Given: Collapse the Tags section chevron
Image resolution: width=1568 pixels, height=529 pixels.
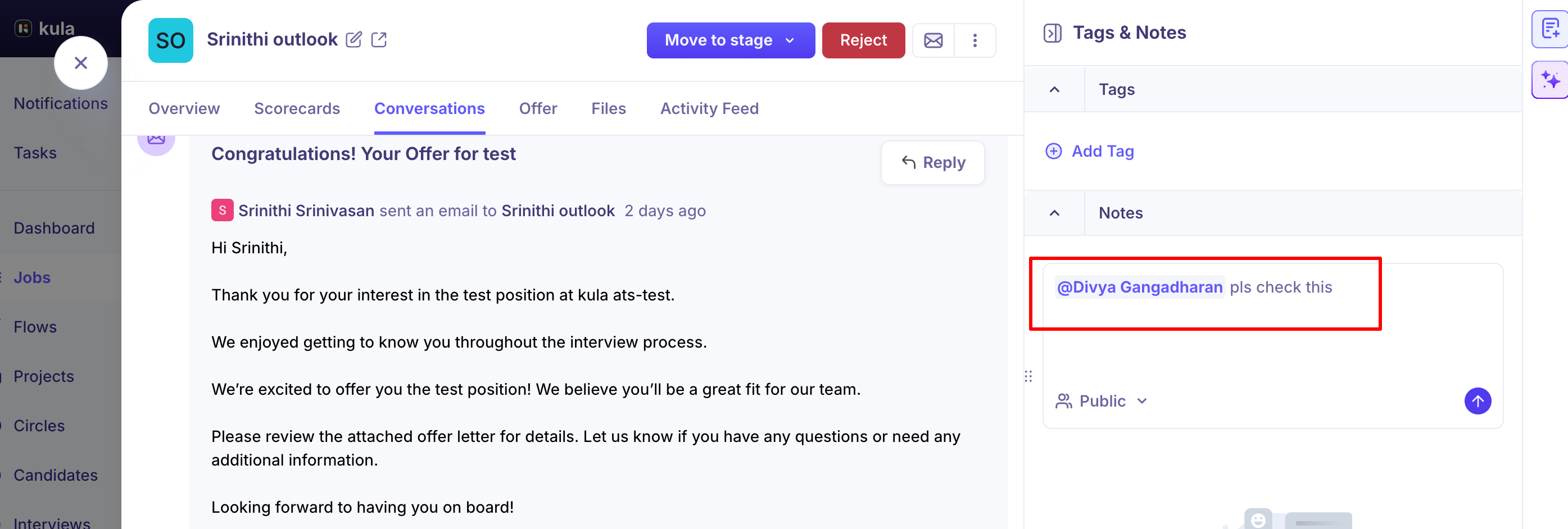Looking at the screenshot, I should click(1054, 90).
